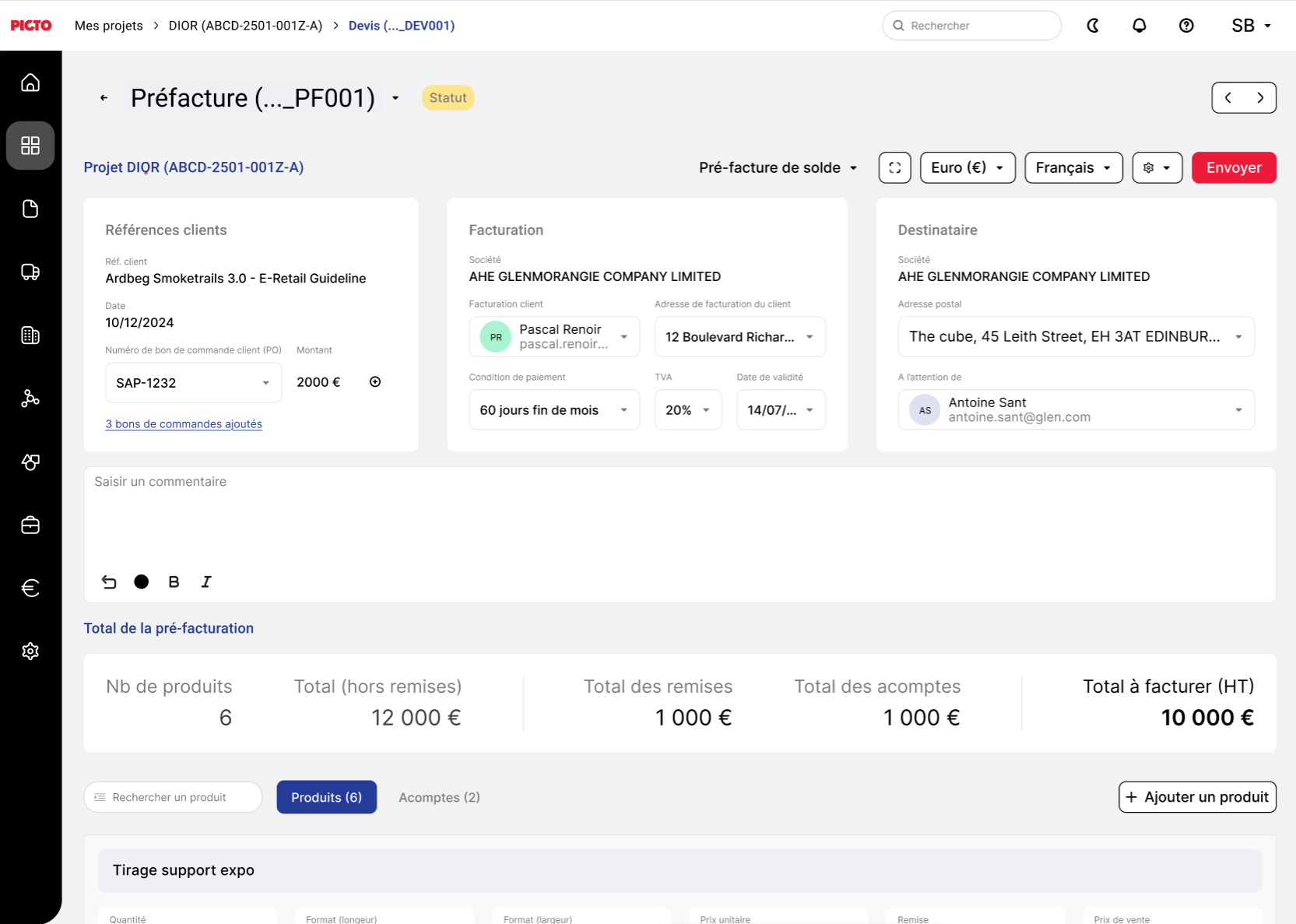Image resolution: width=1296 pixels, height=924 pixels.
Task: Open the Euro (€) currency dropdown
Action: [968, 168]
